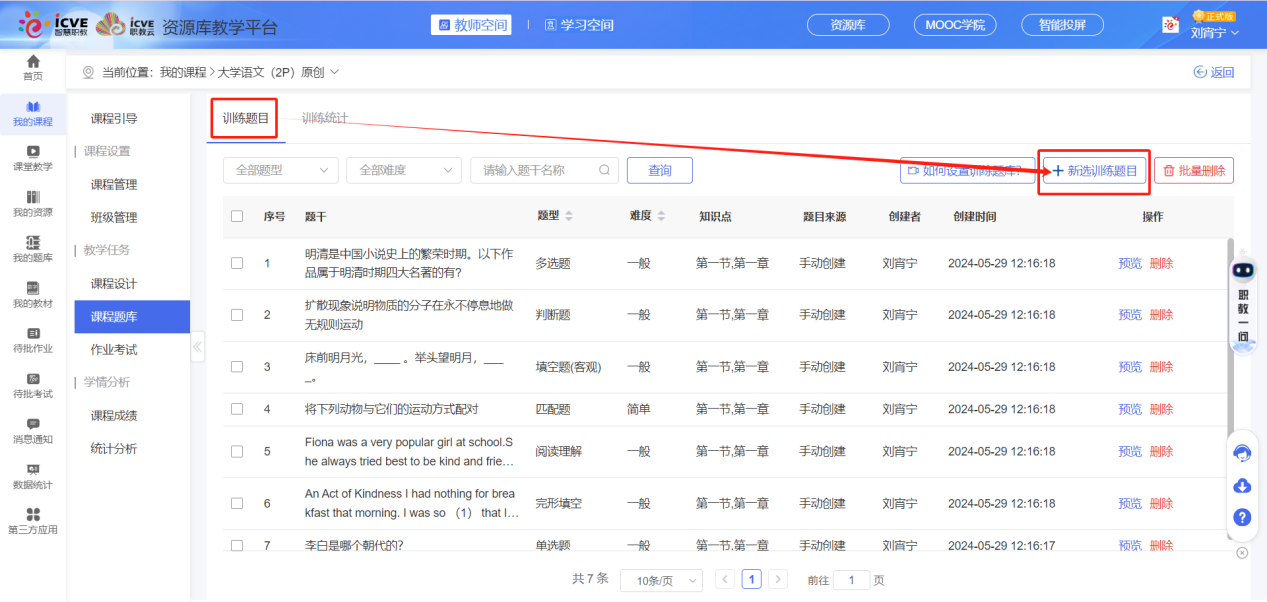Select the checkbox for row 4
The width and height of the screenshot is (1267, 602).
pos(237,409)
